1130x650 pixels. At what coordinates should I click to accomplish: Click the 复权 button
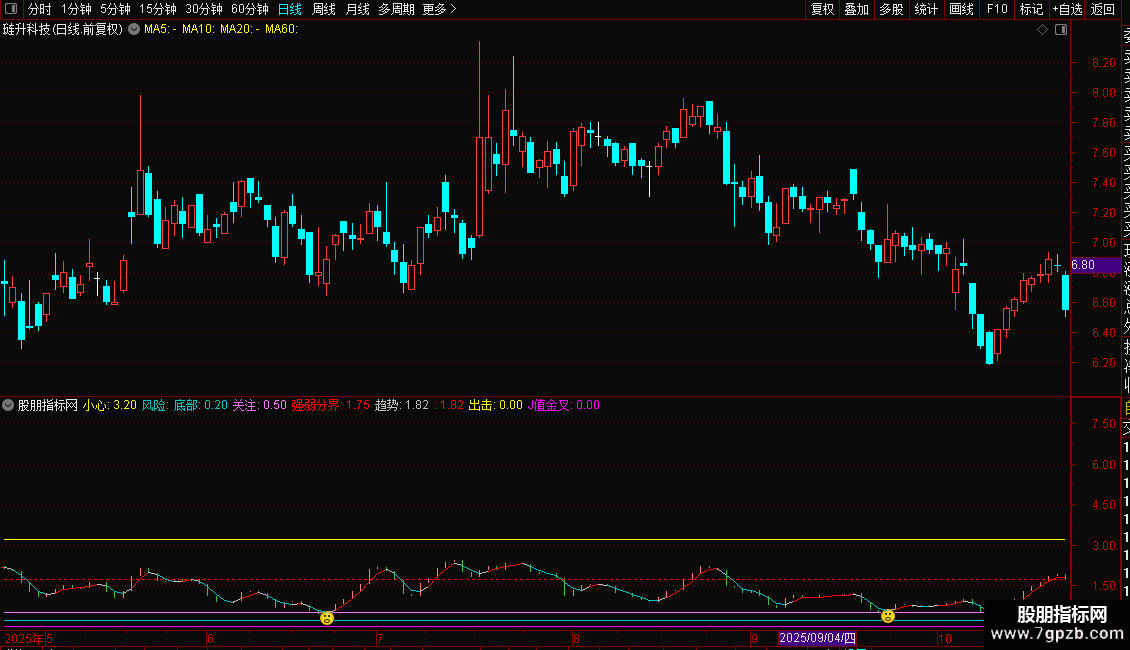(822, 9)
